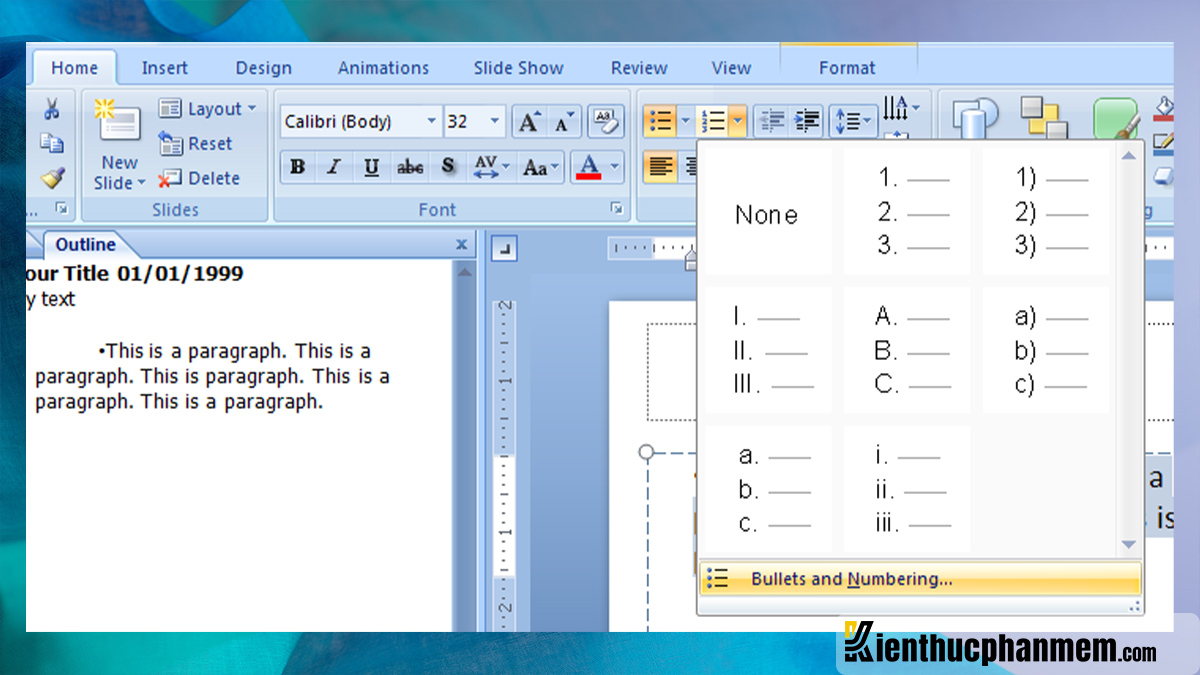Click the Numbering button icon
This screenshot has height=675, width=1200.
pos(714,121)
